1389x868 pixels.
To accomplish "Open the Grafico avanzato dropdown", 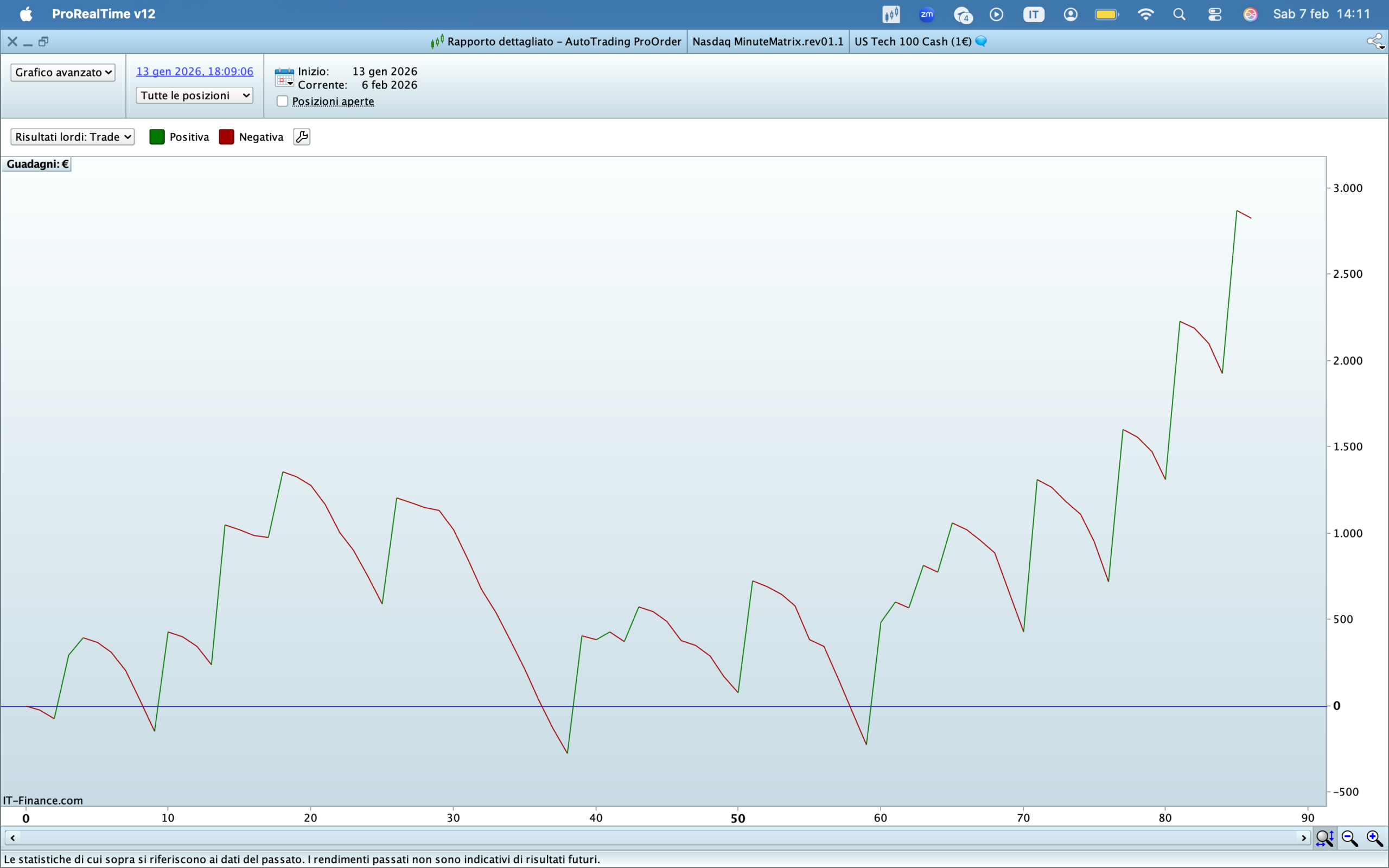I will [x=62, y=72].
